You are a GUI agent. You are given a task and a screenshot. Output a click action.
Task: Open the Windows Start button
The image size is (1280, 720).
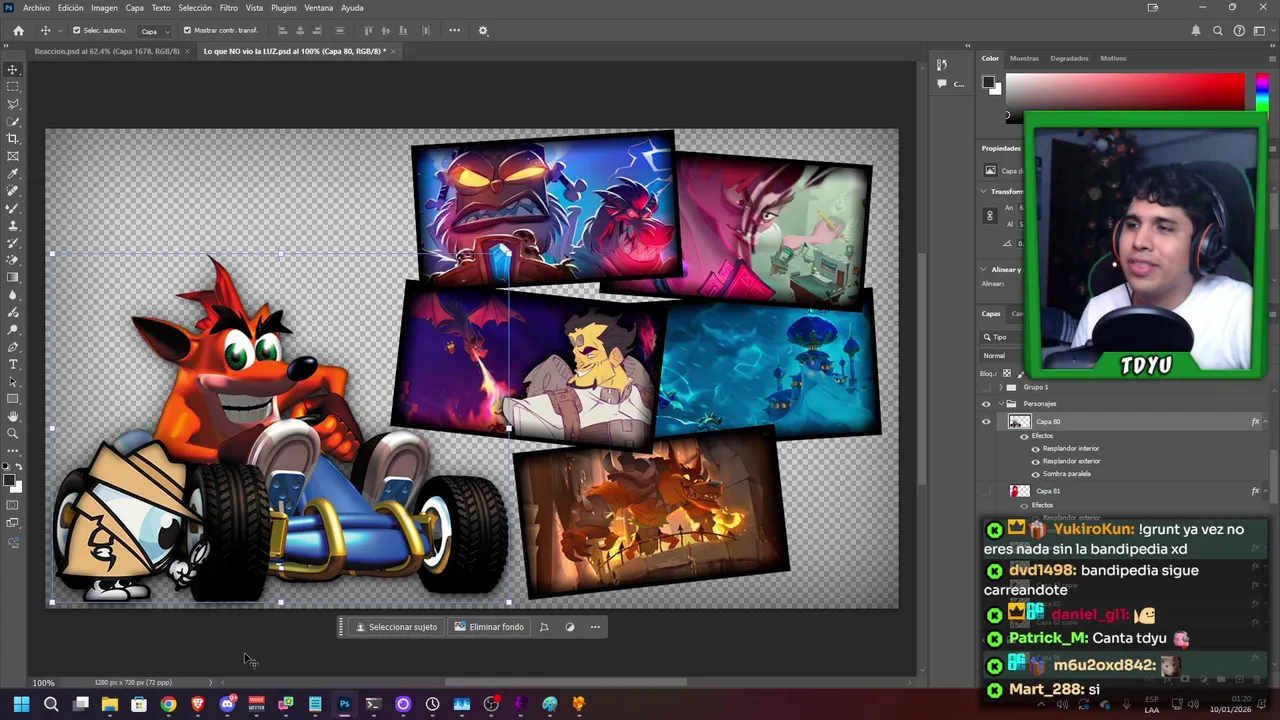[21, 704]
